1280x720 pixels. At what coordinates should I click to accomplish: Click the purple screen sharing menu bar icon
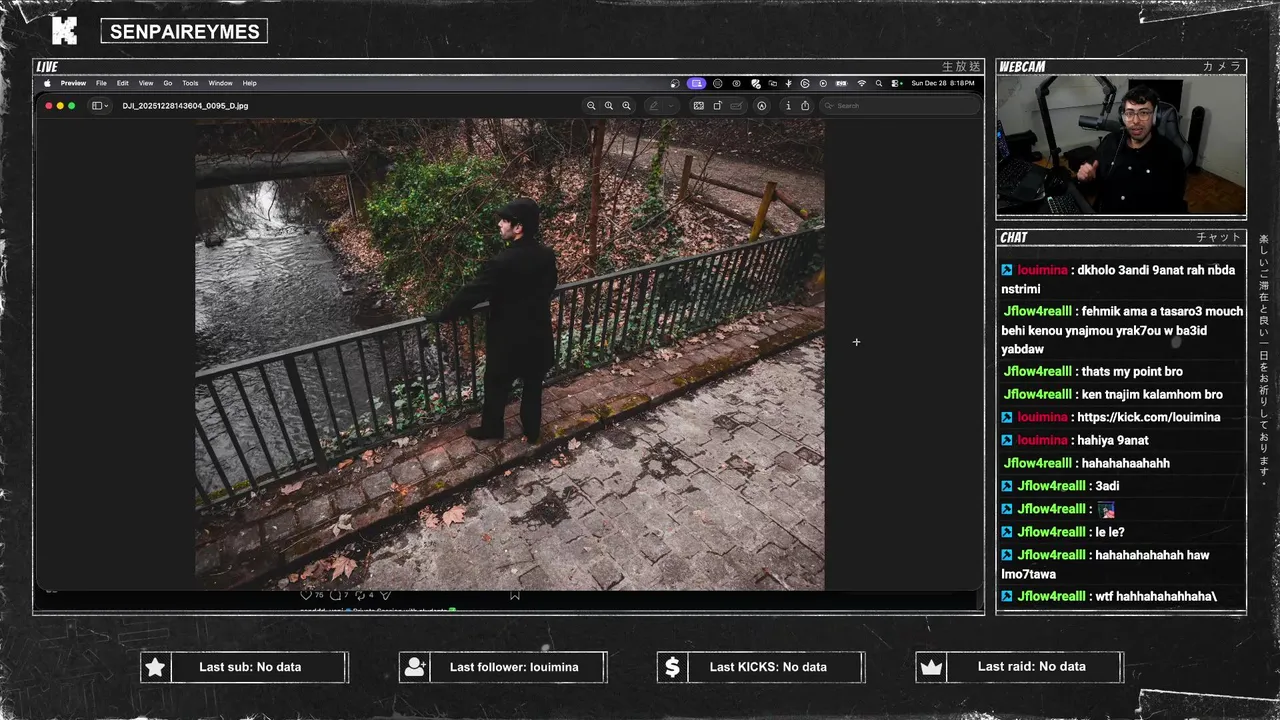[x=697, y=83]
